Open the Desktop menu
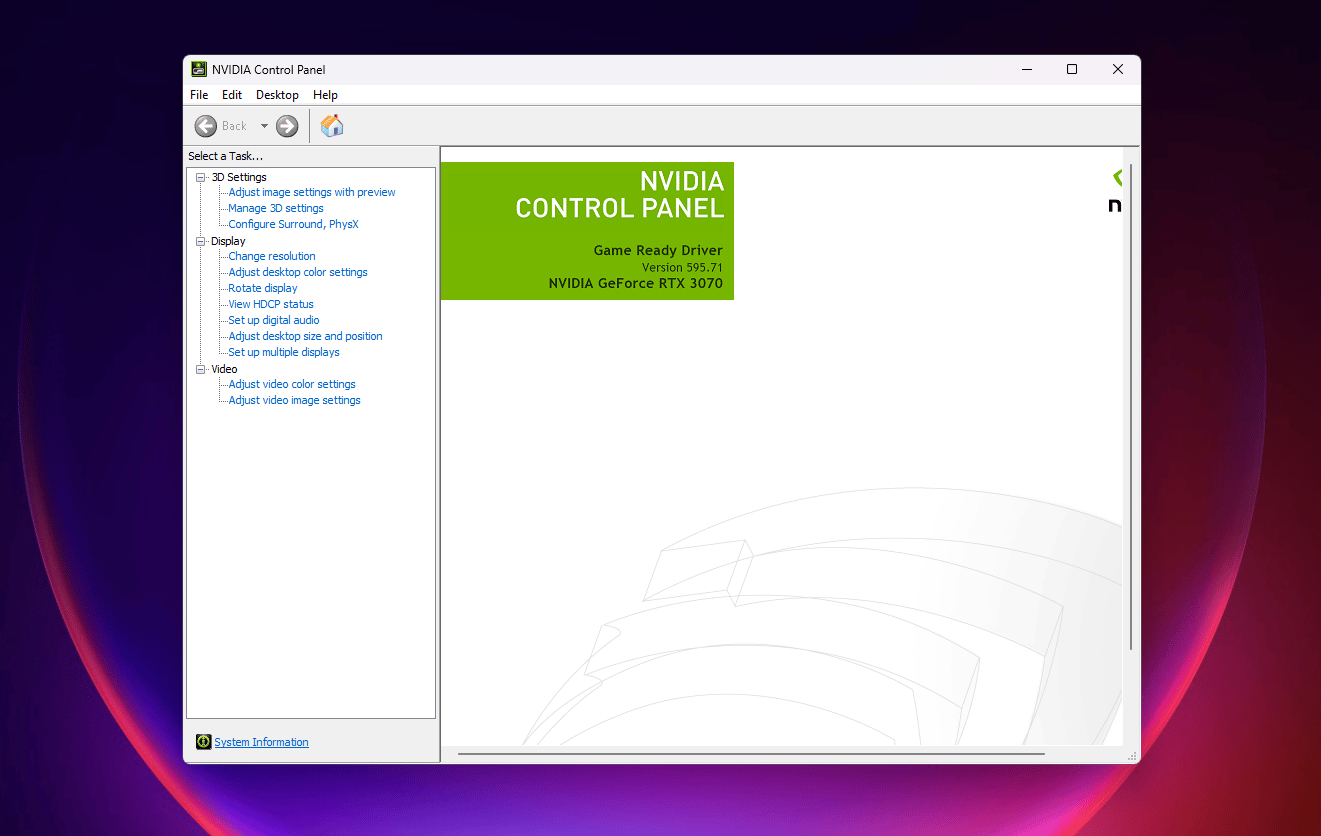The width and height of the screenshot is (1321, 836). tap(277, 95)
